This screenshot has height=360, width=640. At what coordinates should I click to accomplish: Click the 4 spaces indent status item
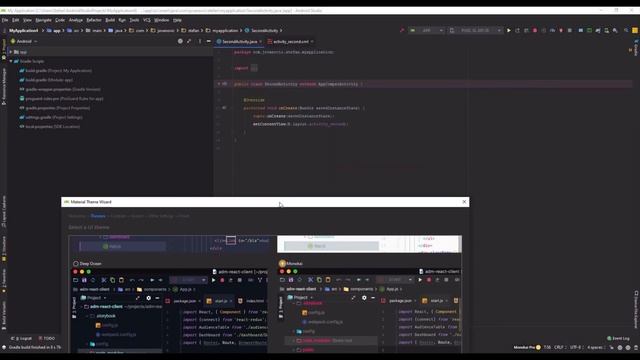pyautogui.click(x=595, y=347)
